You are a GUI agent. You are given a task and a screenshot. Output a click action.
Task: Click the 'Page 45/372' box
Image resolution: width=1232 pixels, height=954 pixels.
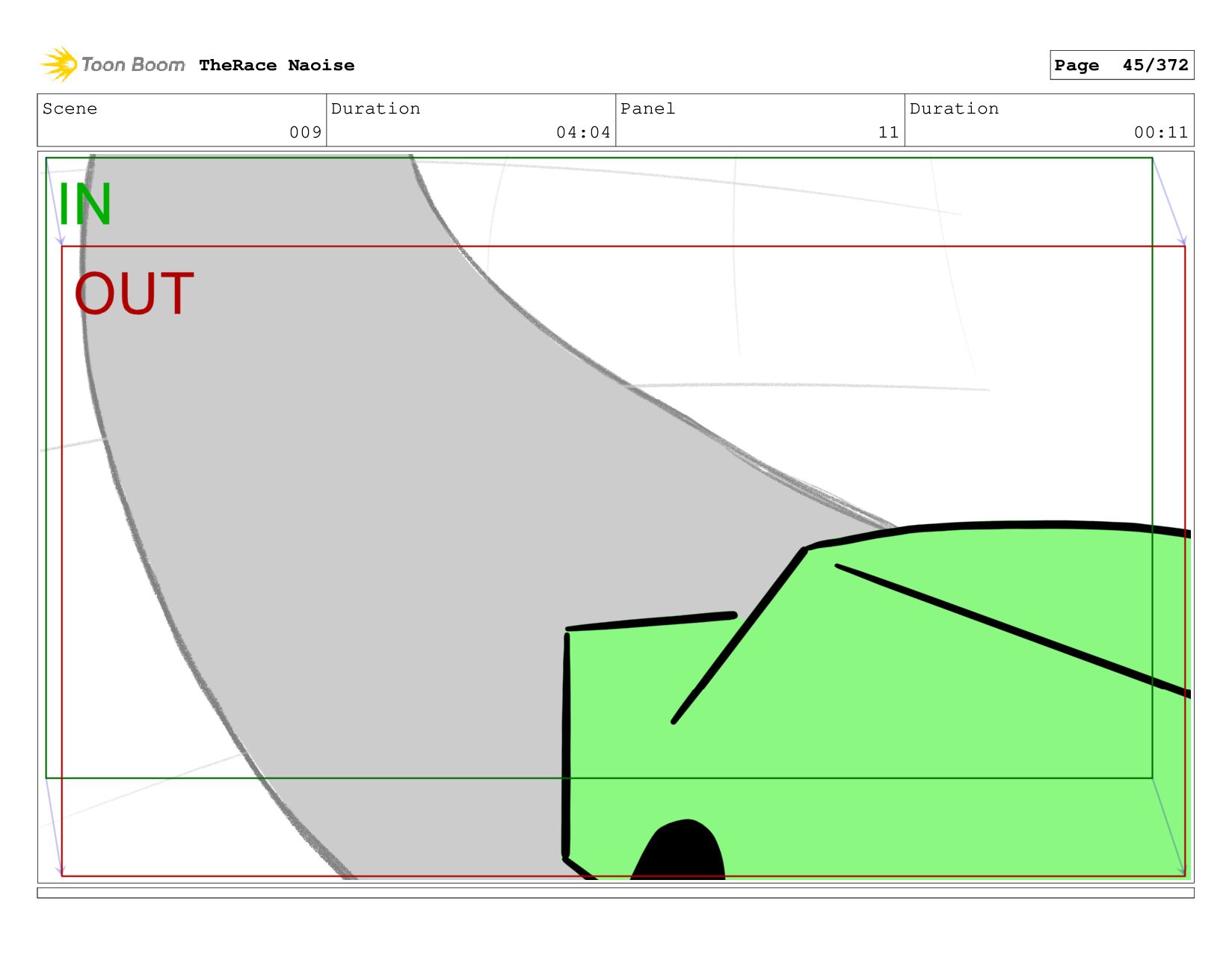coord(1121,65)
